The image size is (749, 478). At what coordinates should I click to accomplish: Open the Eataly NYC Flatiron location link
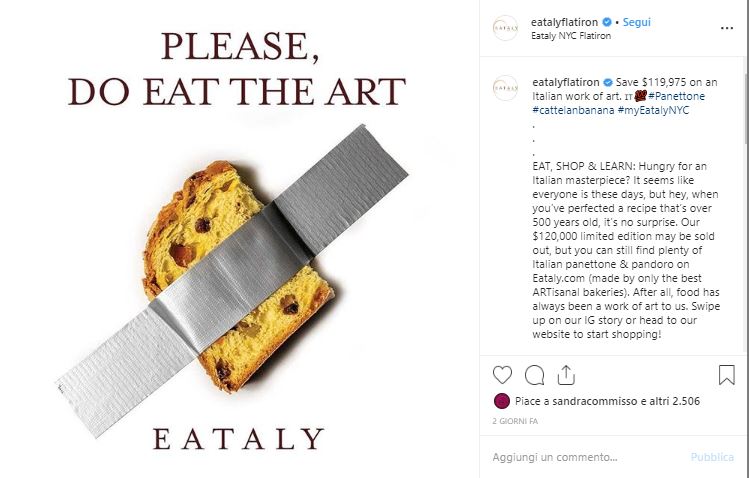pos(571,36)
